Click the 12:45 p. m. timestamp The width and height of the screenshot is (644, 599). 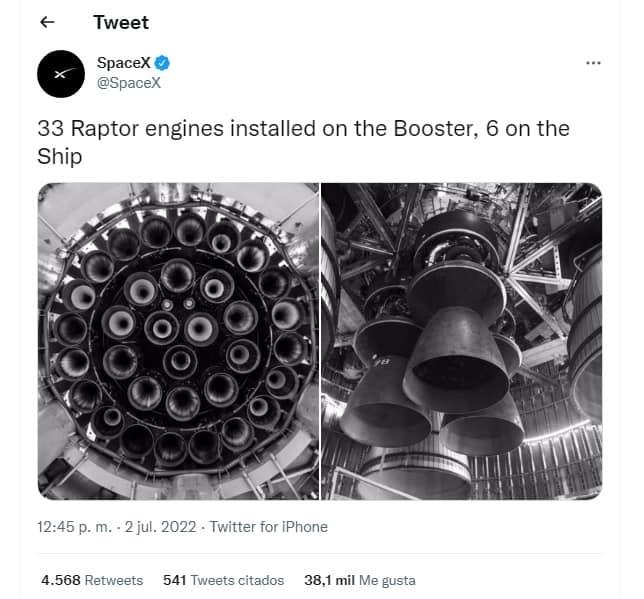74,527
